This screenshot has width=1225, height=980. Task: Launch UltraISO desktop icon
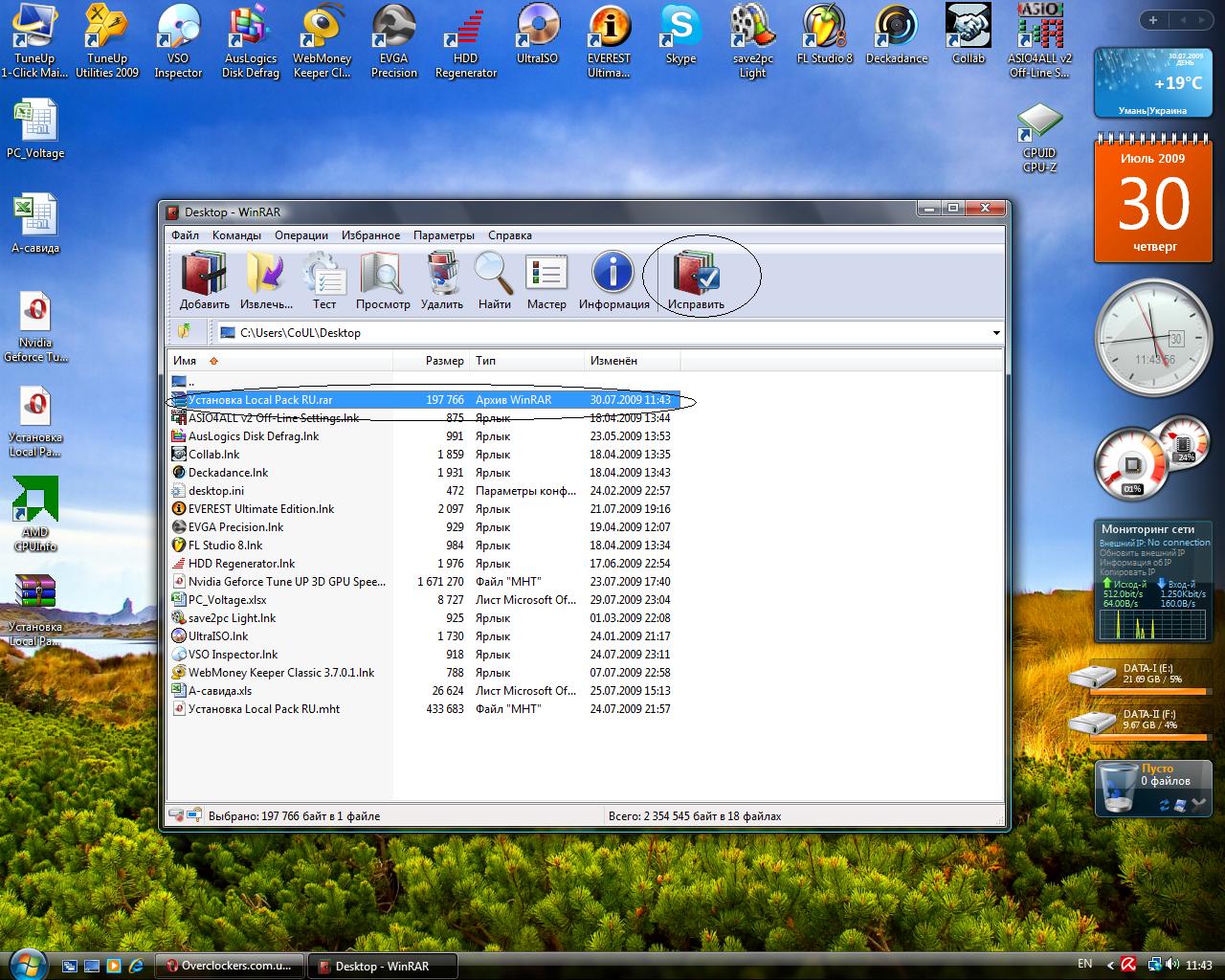(537, 34)
